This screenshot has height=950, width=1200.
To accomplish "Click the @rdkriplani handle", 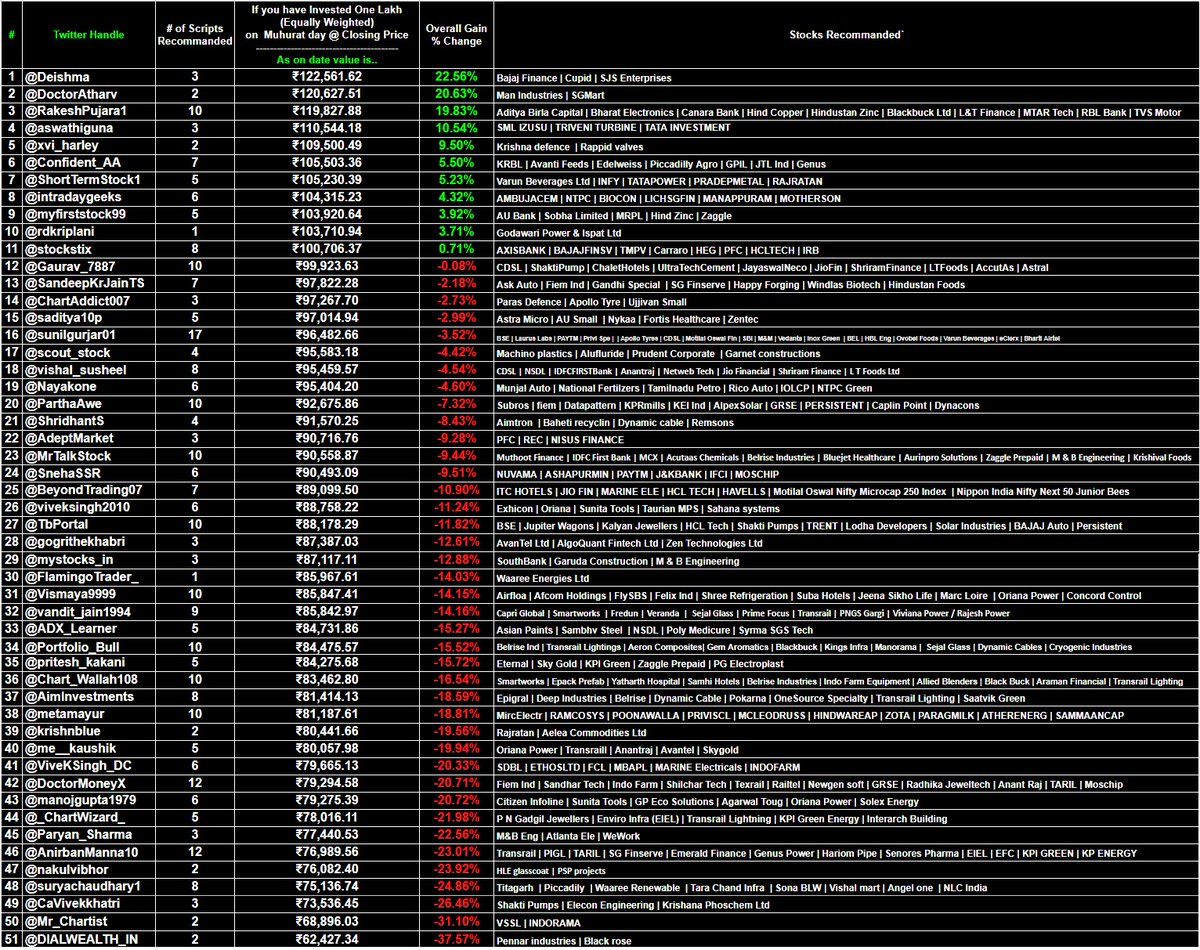I will [x=60, y=230].
